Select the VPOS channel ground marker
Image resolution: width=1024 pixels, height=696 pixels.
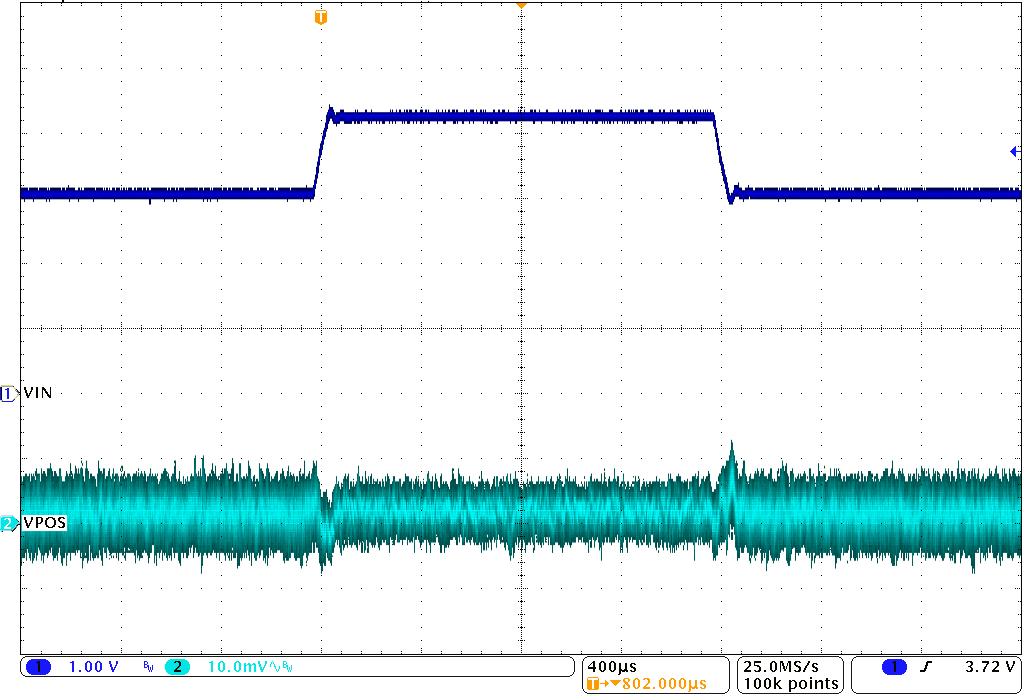8,521
